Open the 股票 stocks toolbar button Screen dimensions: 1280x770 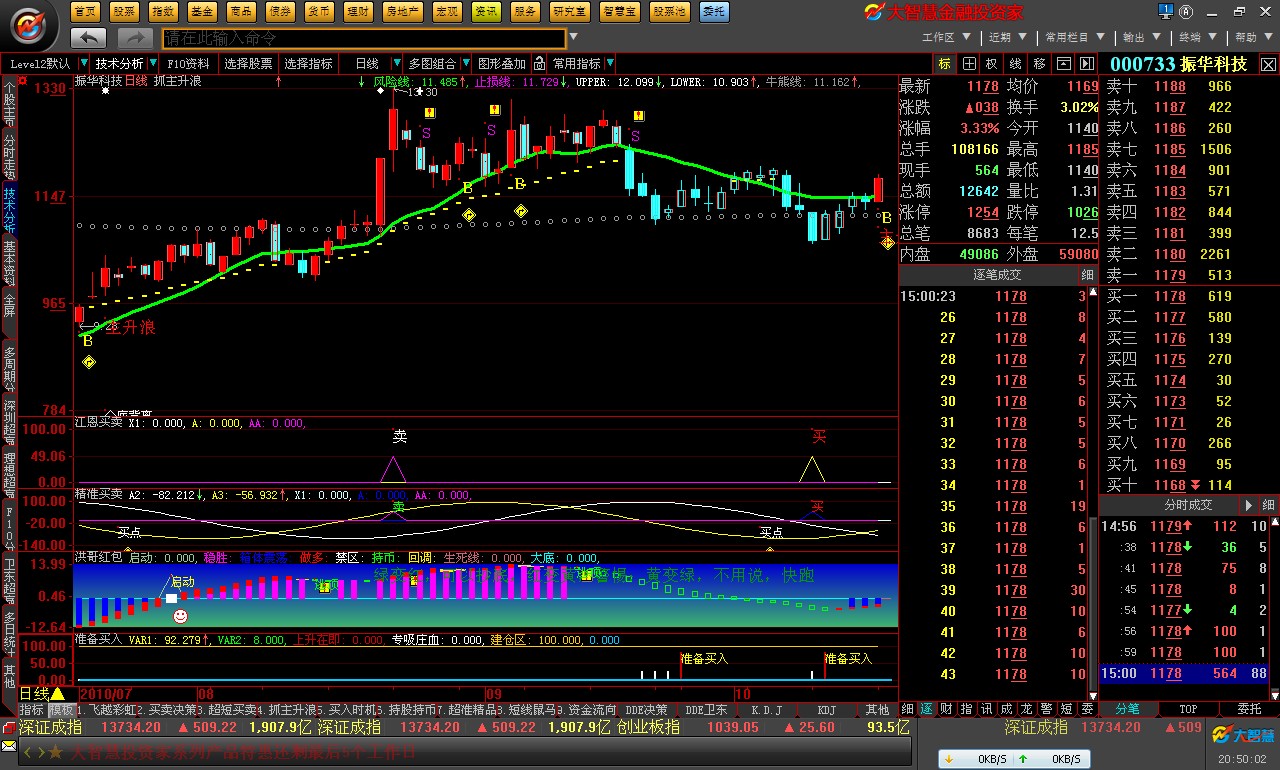pos(124,11)
